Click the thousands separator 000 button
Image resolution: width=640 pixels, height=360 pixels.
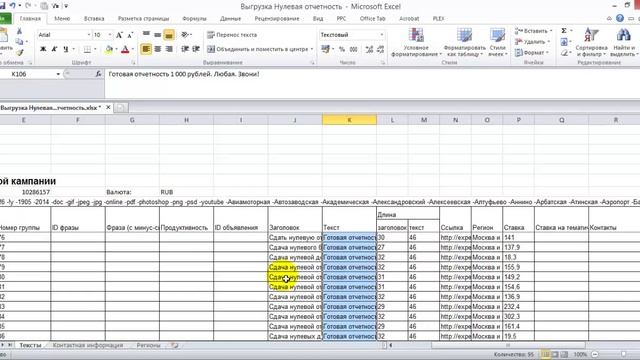point(353,49)
